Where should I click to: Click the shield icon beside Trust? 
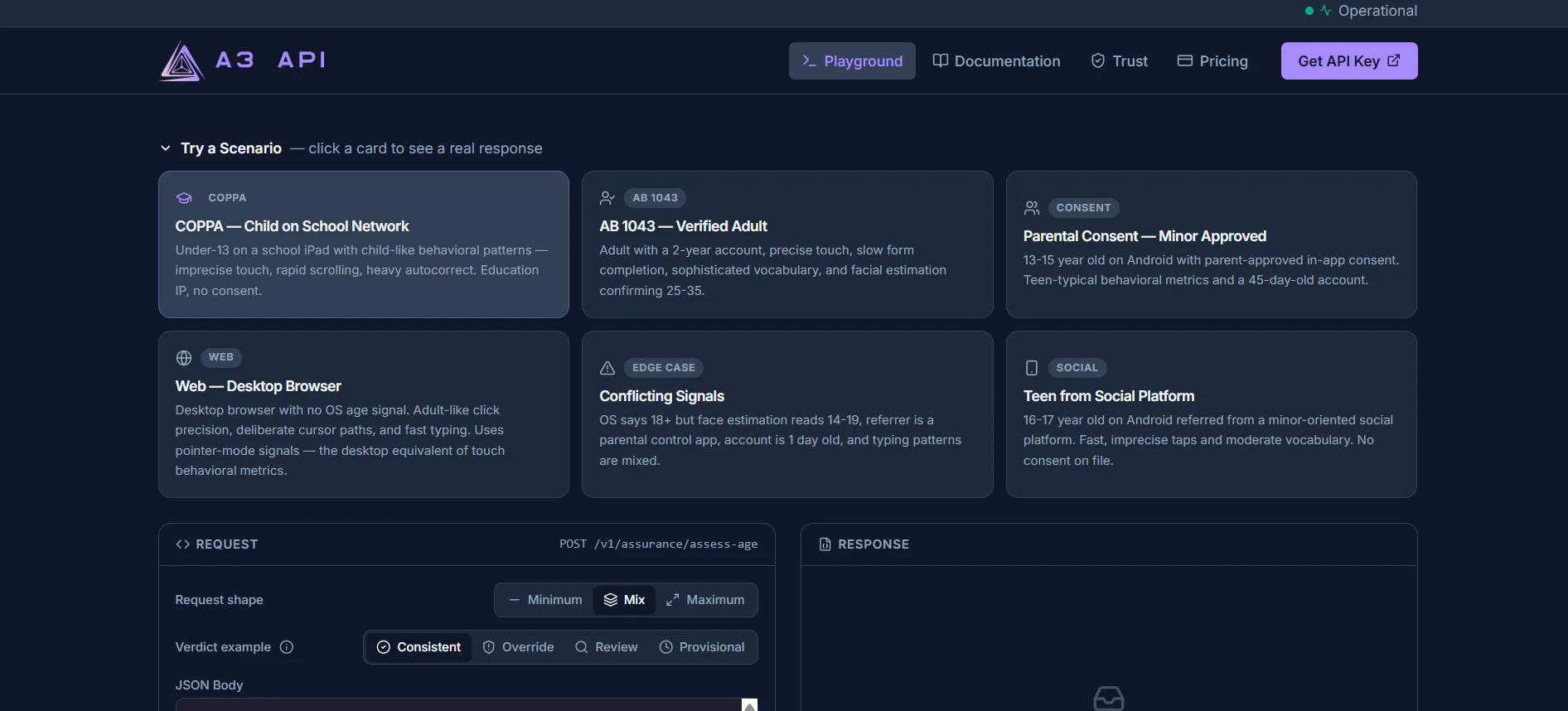tap(1098, 60)
